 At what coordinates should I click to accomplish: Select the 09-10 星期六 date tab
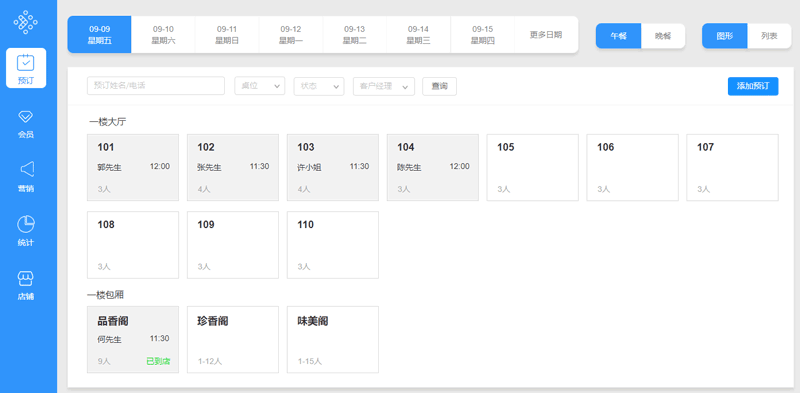163,35
